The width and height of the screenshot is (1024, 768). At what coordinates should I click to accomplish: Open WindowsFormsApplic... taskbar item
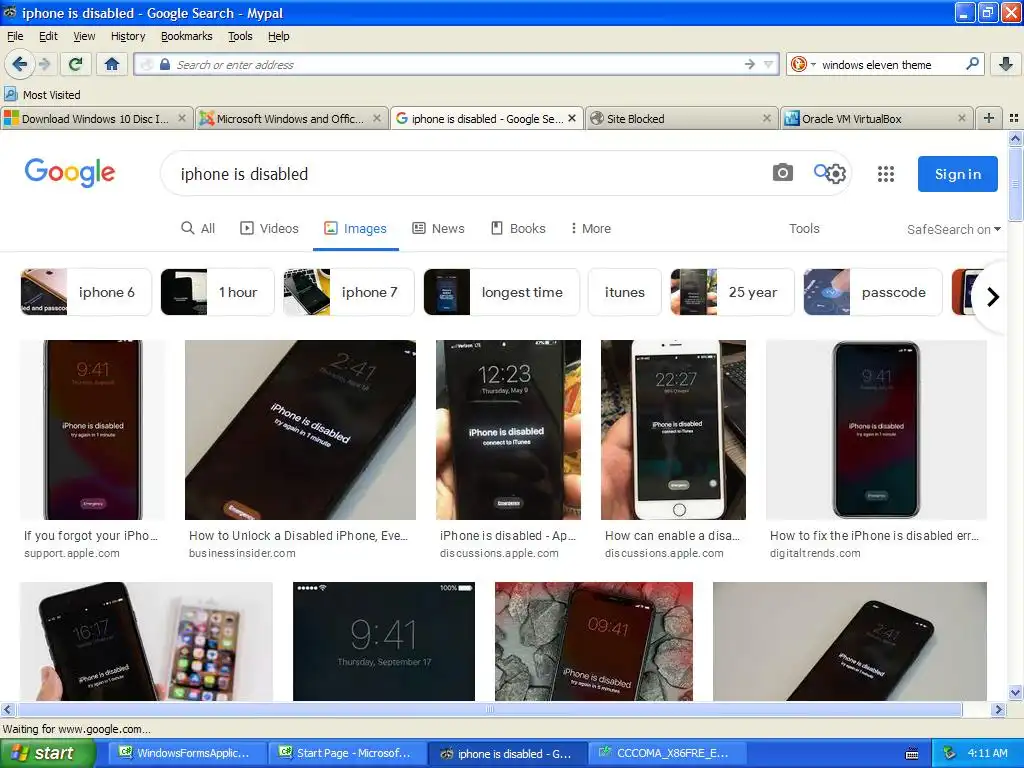pos(185,753)
